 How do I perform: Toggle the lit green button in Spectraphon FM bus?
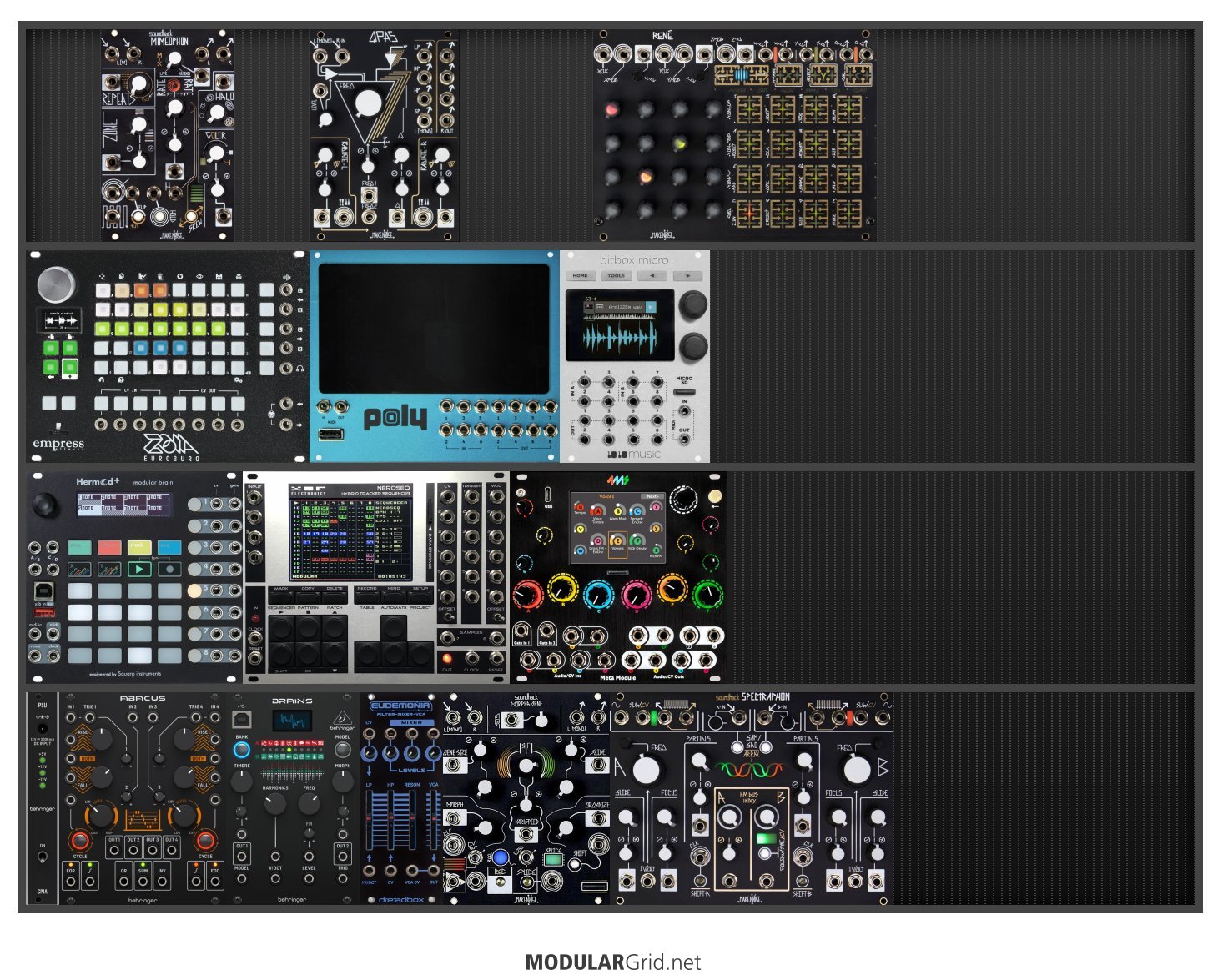click(766, 839)
